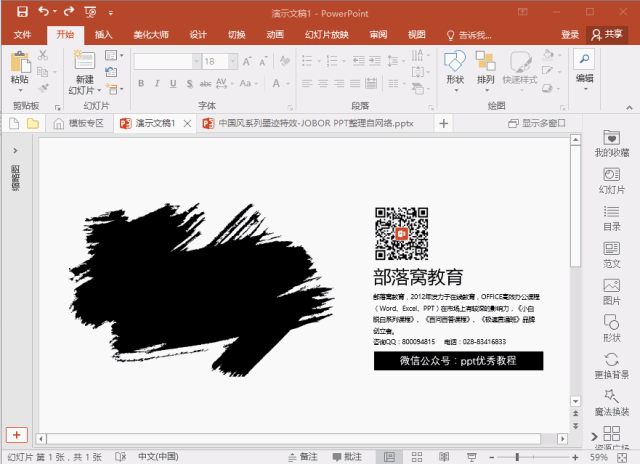Open the 形状 shapes gallery in ribbon

click(x=455, y=69)
